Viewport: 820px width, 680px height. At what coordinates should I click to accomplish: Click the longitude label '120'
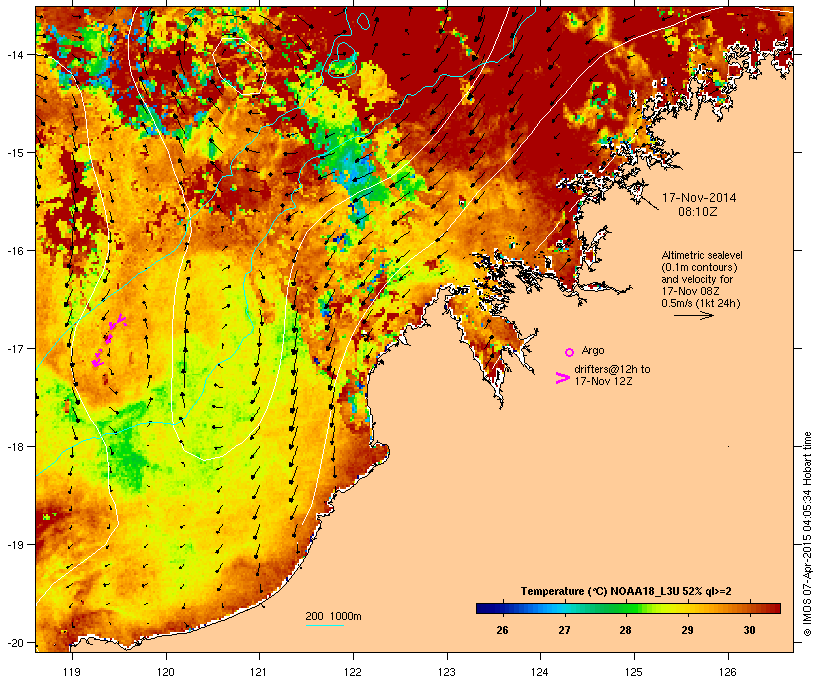pyautogui.click(x=166, y=672)
